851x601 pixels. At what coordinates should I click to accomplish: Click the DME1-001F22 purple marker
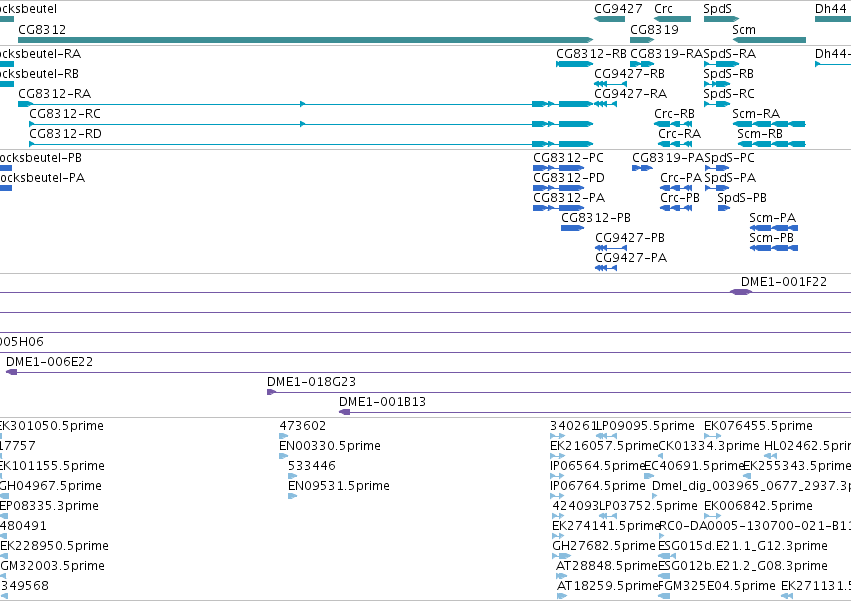point(741,292)
